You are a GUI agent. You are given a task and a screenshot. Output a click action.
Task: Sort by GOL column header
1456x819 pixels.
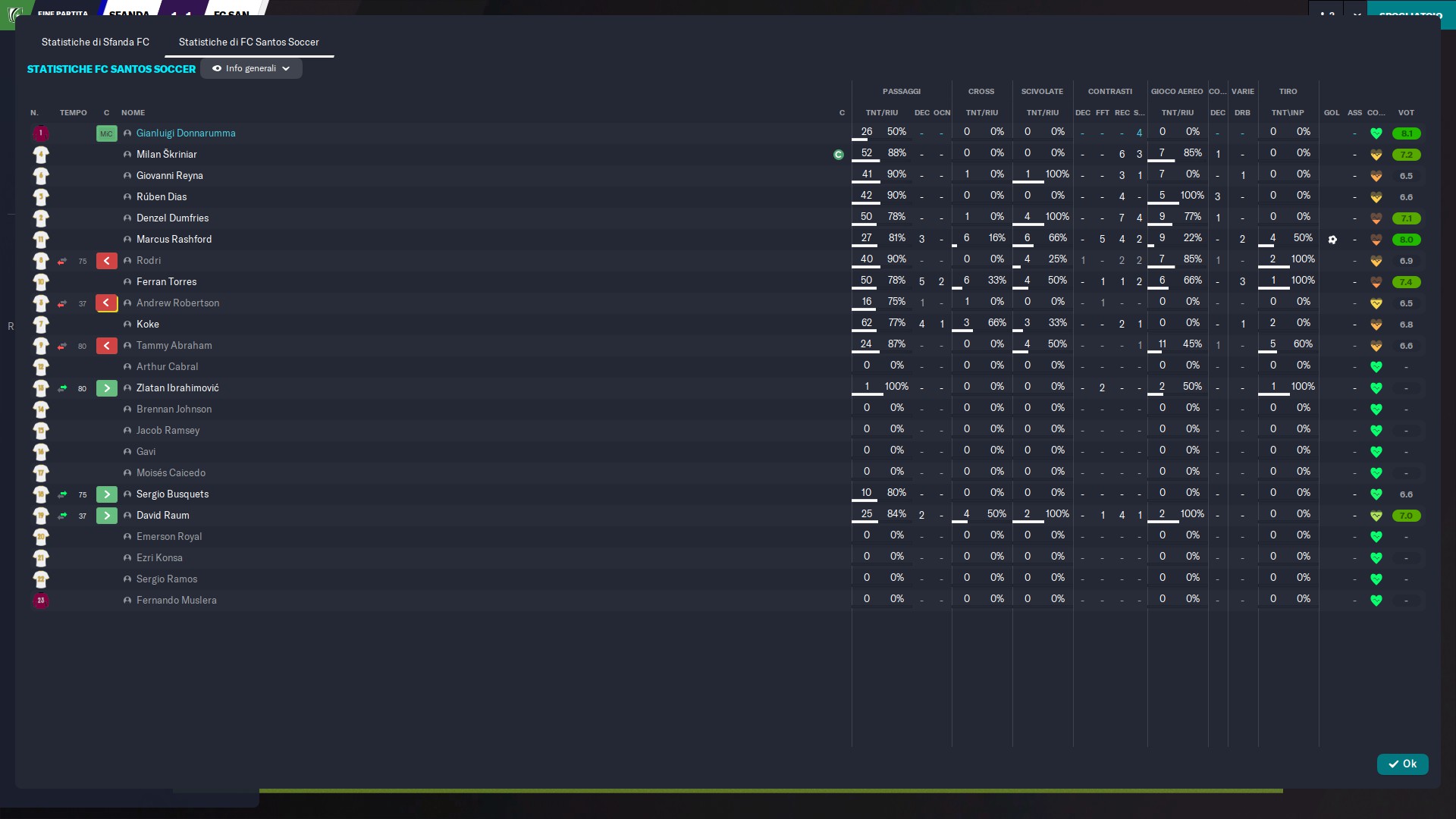tap(1331, 113)
